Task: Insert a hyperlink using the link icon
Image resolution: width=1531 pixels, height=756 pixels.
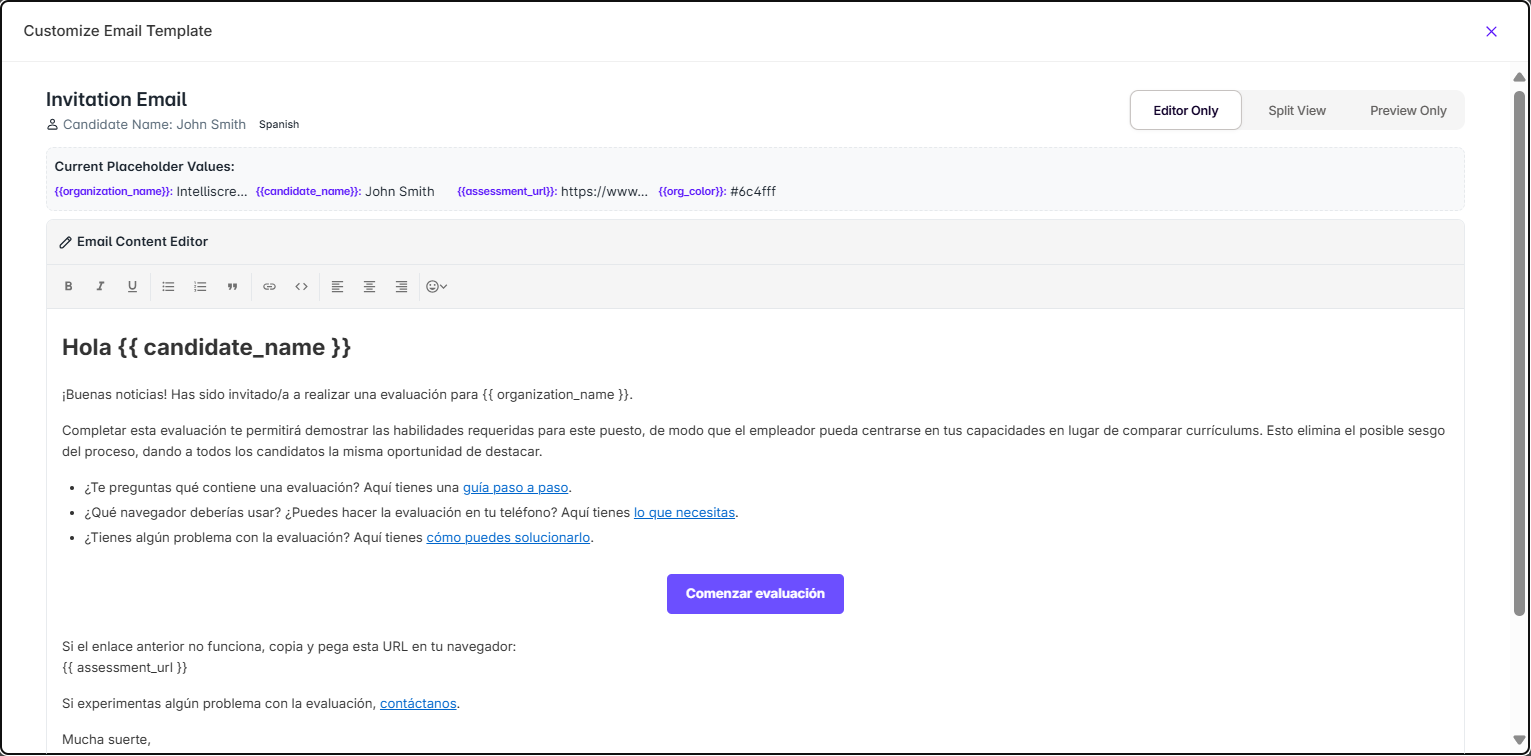Action: point(269,287)
